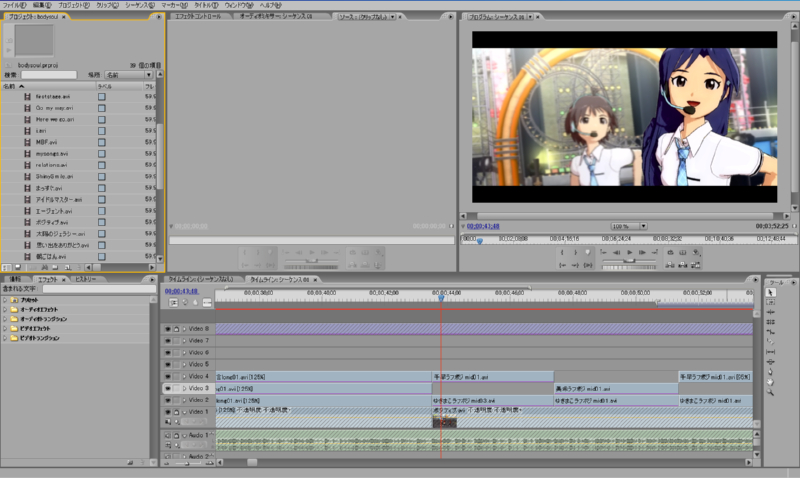The height and width of the screenshot is (478, 800).
Task: Adjust the Program monitor shuttle slider
Action: 629,261
